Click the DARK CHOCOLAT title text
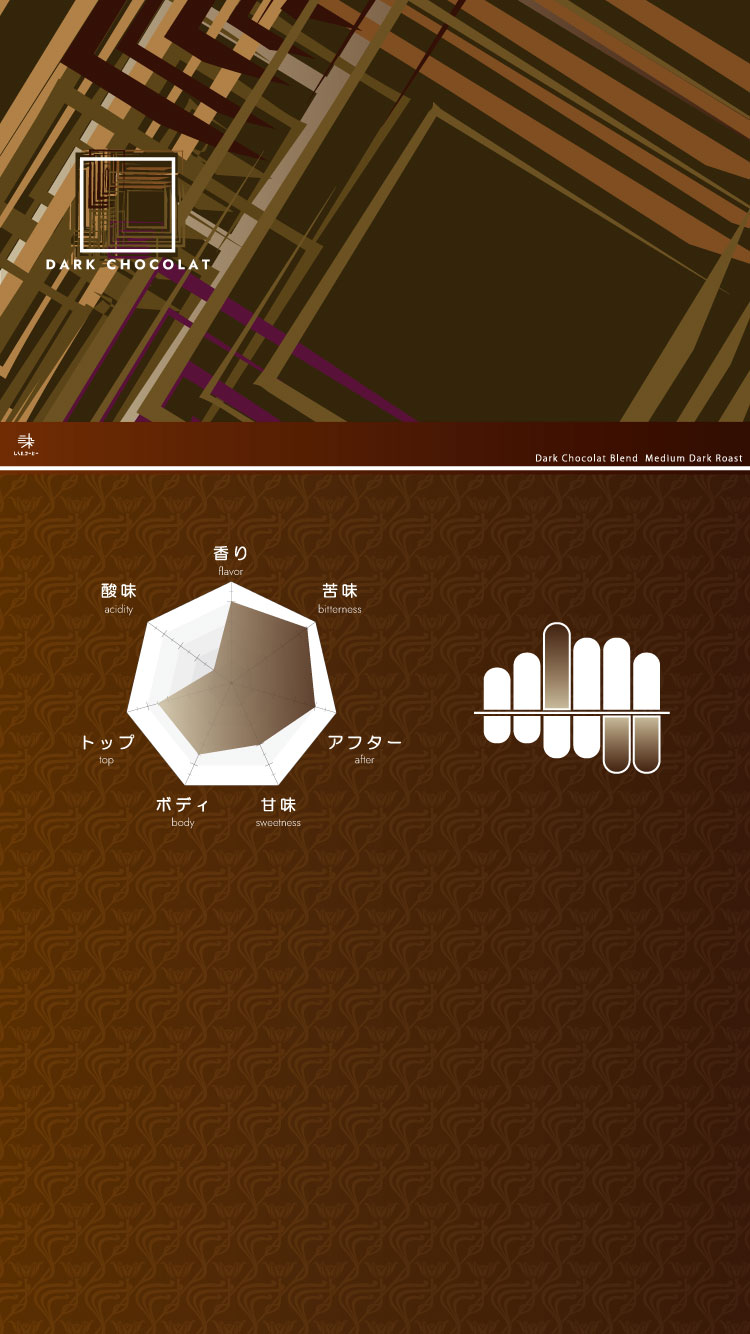Viewport: 750px width, 1334px height. (128, 265)
